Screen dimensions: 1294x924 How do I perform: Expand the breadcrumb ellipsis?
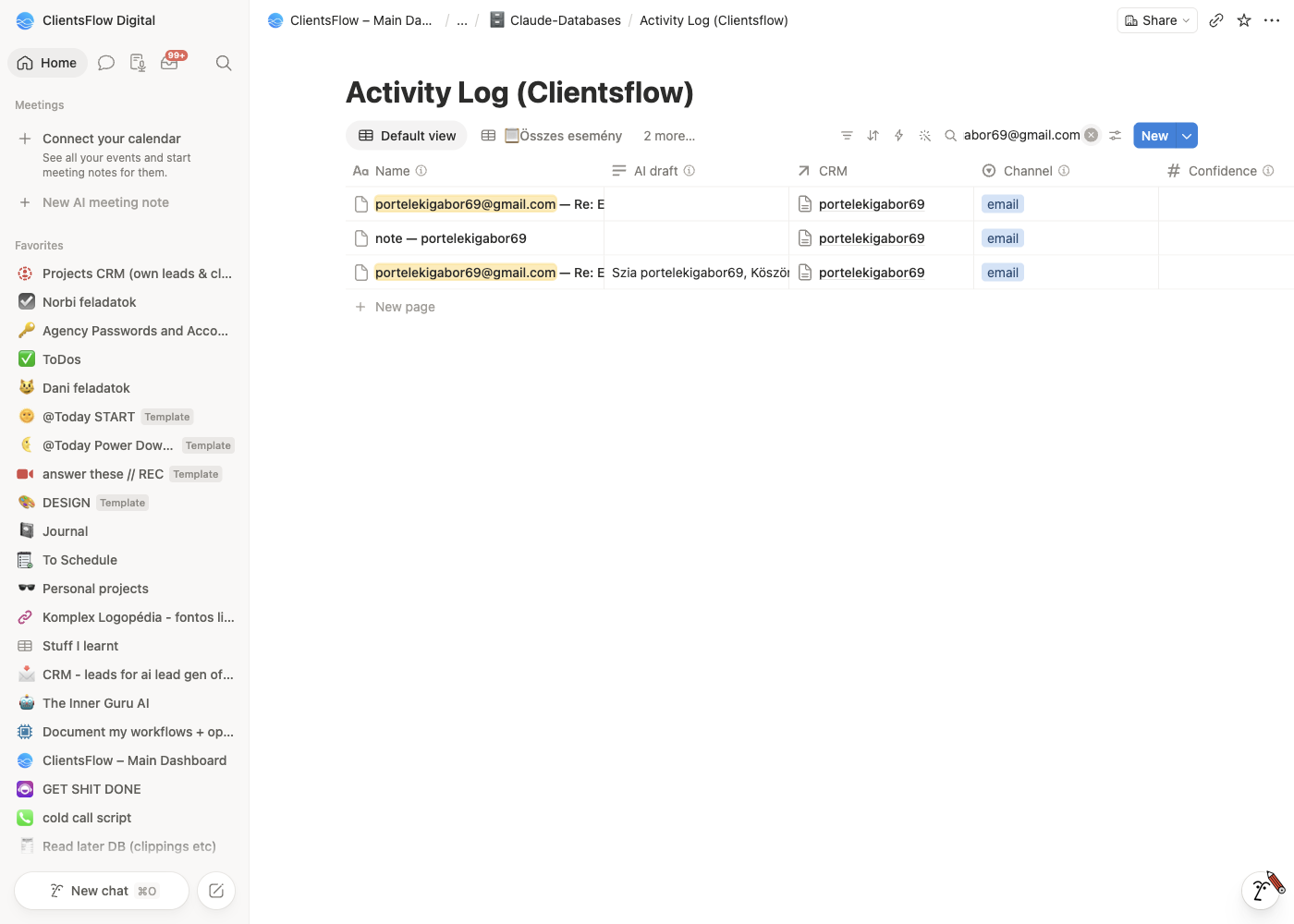coord(462,20)
